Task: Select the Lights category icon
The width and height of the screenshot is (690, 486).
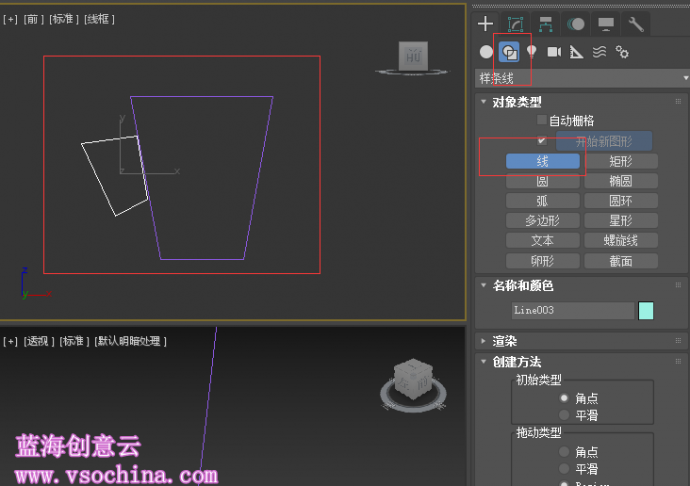Action: (531, 52)
